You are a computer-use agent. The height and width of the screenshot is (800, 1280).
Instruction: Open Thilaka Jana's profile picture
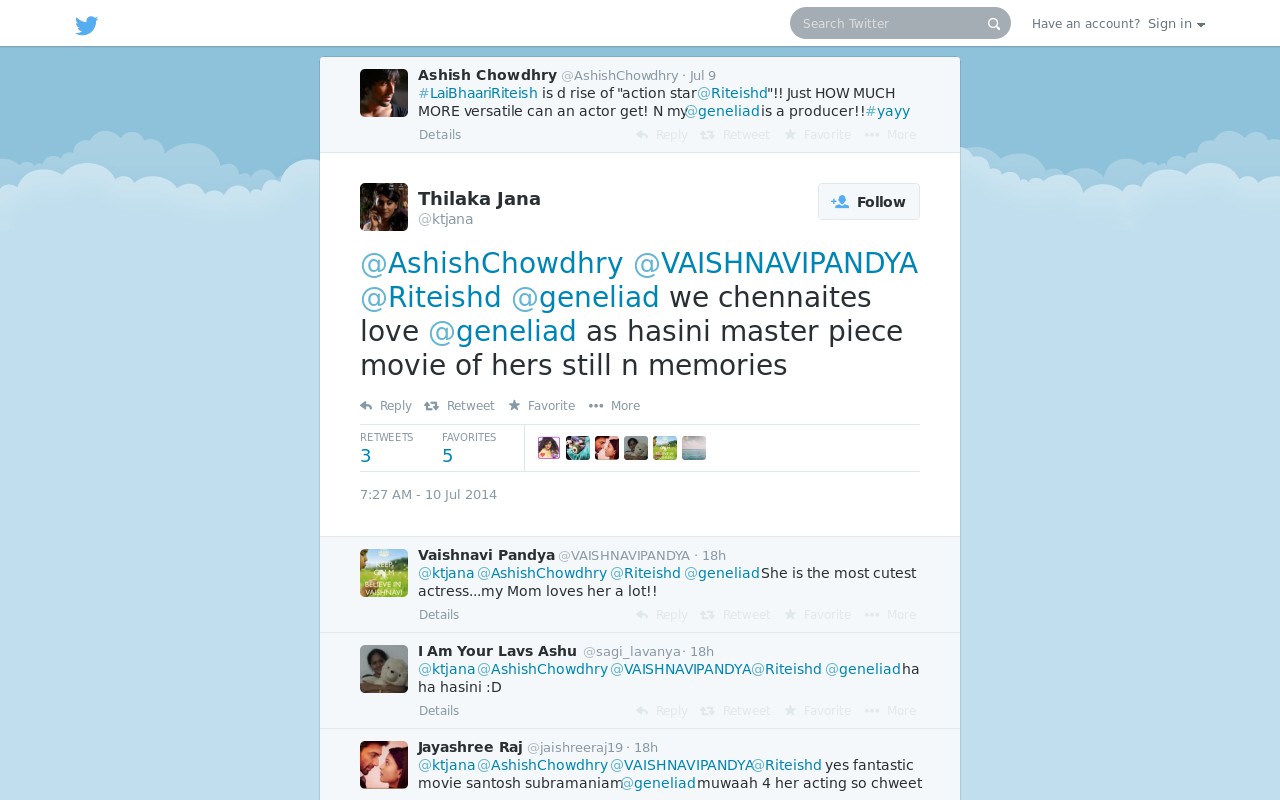pyautogui.click(x=384, y=207)
